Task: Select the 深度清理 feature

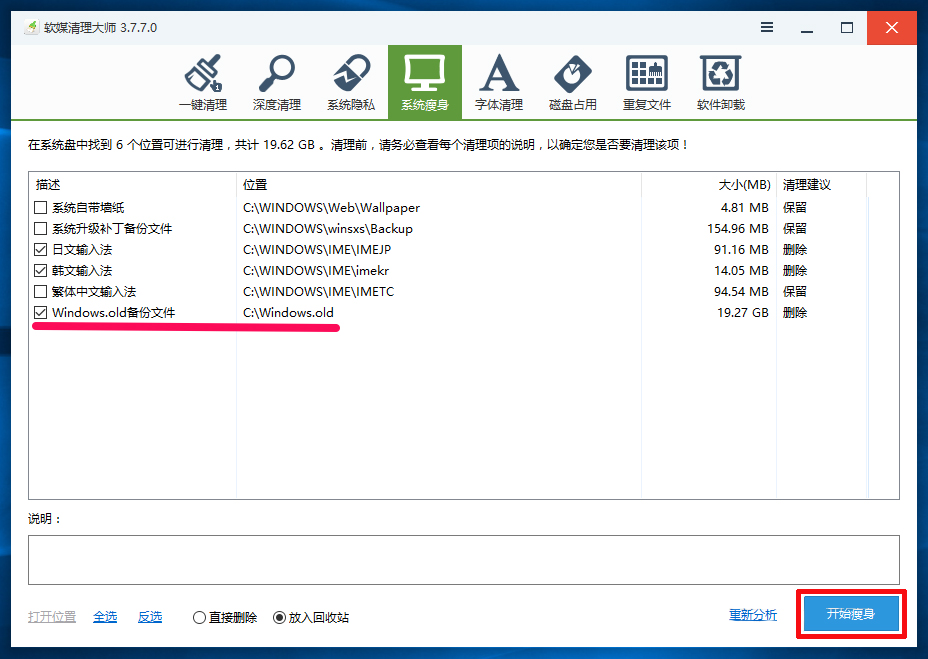Action: [276, 82]
